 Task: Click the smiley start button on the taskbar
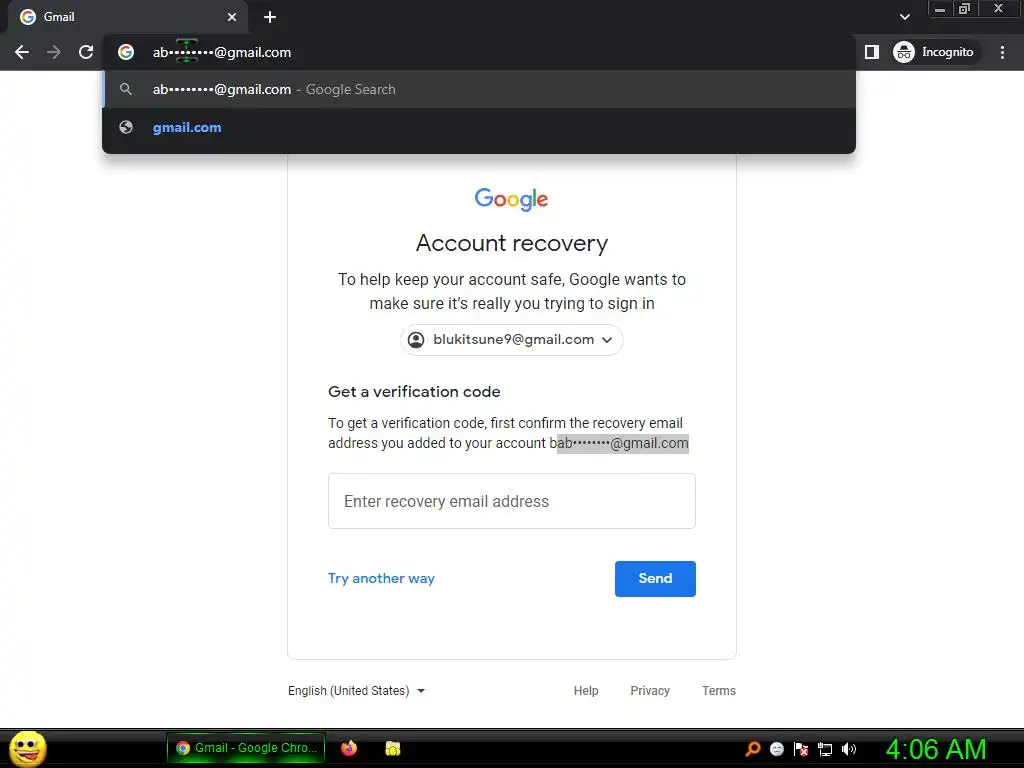[x=27, y=748]
